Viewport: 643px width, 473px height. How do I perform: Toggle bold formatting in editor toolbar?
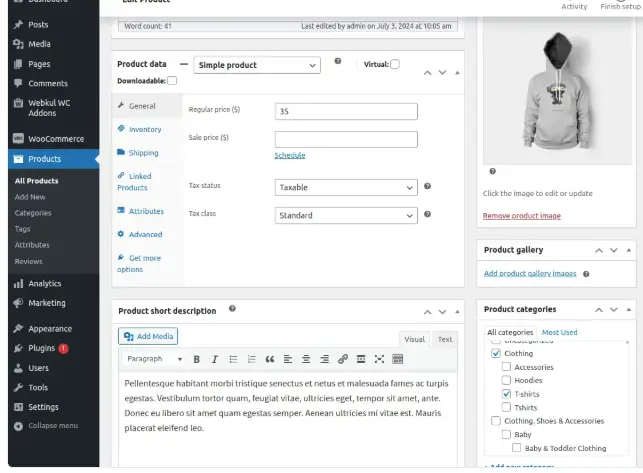(197, 359)
